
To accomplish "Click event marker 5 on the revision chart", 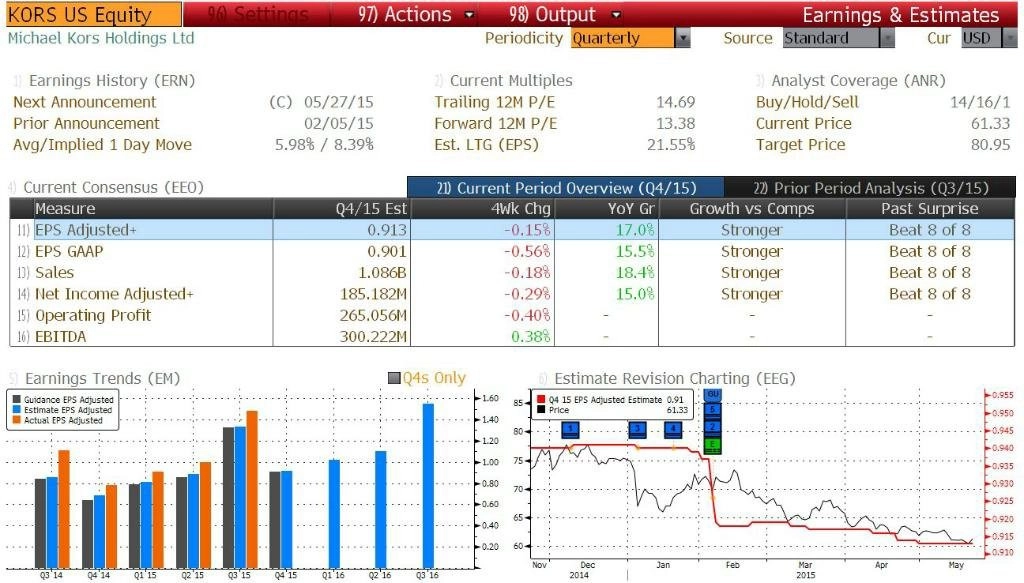I will coord(713,409).
